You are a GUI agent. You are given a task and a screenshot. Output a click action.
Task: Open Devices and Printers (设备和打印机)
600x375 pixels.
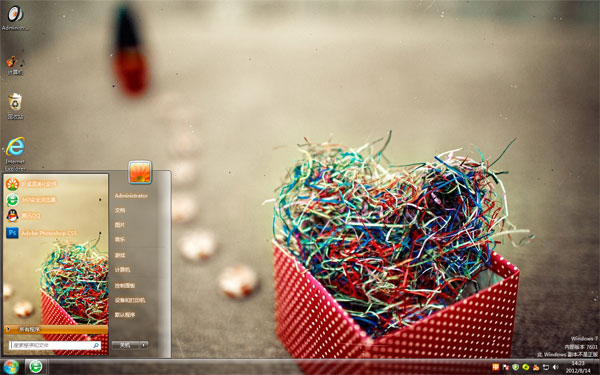(x=130, y=300)
